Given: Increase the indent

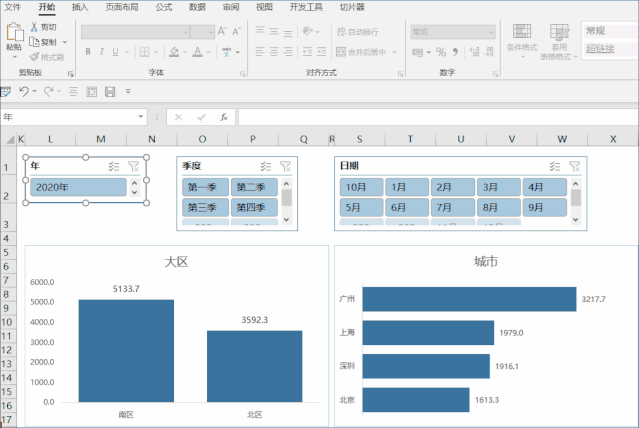Looking at the screenshot, I should pyautogui.click(x=322, y=52).
